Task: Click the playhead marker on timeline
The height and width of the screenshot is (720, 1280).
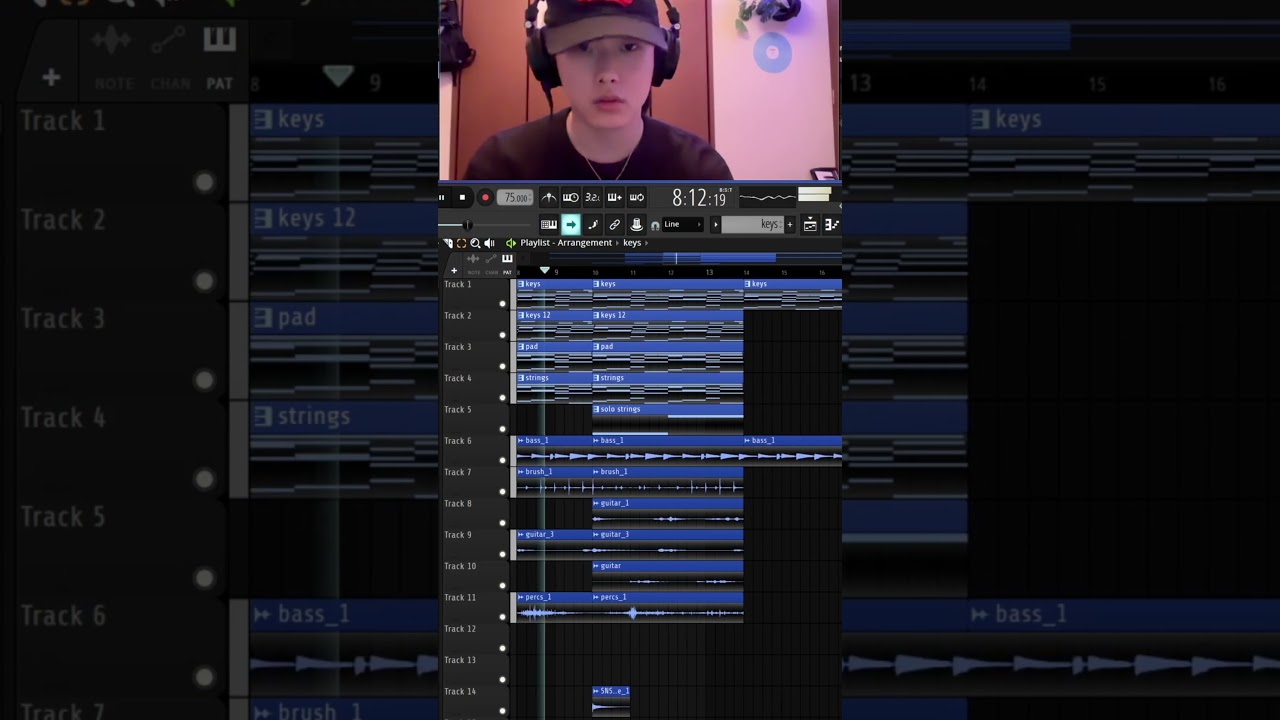Action: pyautogui.click(x=544, y=270)
